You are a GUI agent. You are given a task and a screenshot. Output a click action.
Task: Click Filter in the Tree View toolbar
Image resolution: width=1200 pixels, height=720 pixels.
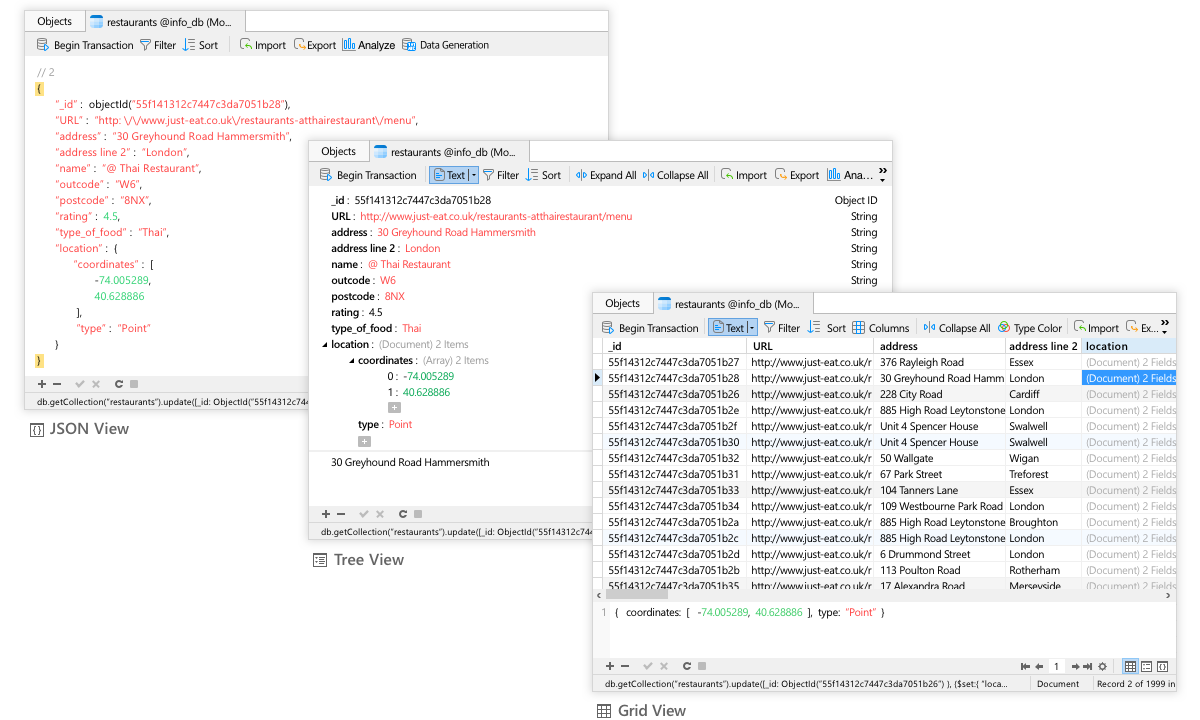[501, 175]
